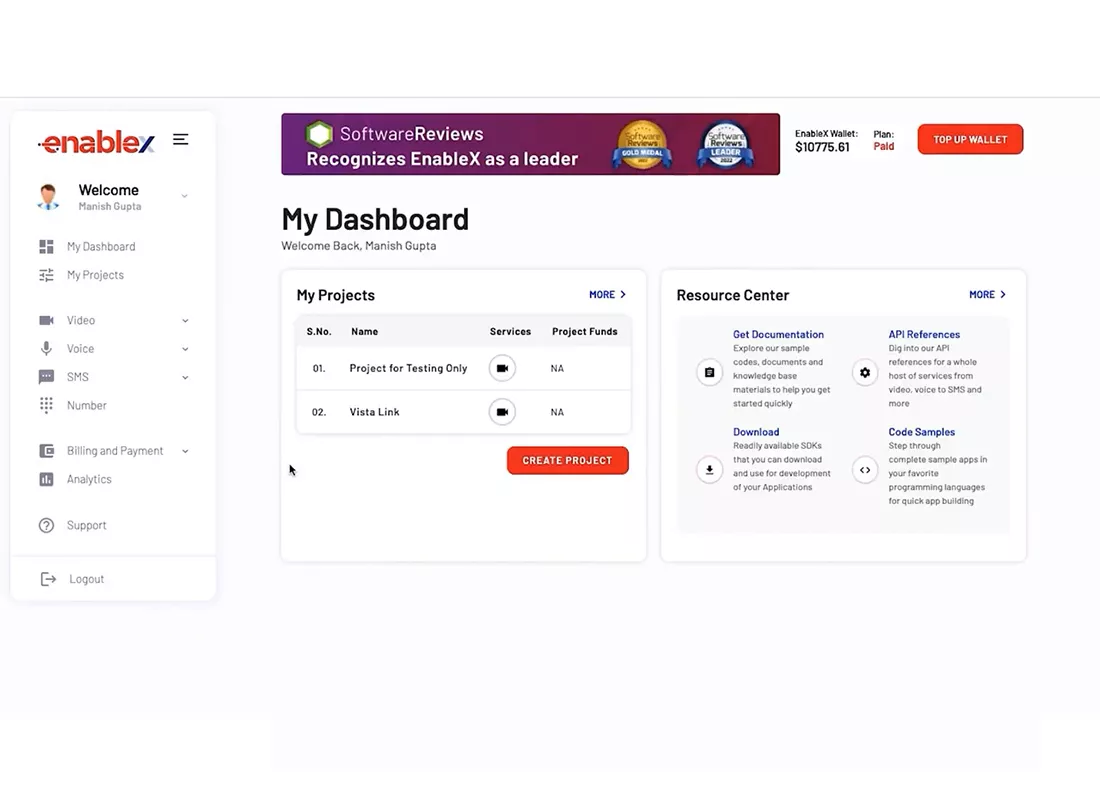The width and height of the screenshot is (1100, 810).
Task: Click MORE in My Projects card
Action: pos(608,295)
